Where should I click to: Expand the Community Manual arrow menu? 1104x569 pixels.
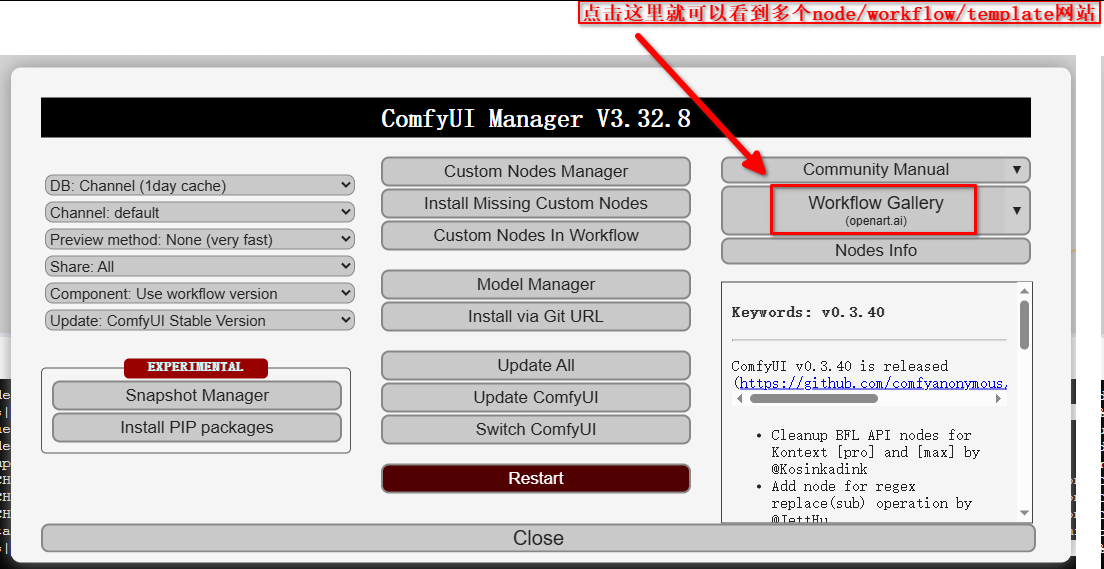pyautogui.click(x=1017, y=170)
